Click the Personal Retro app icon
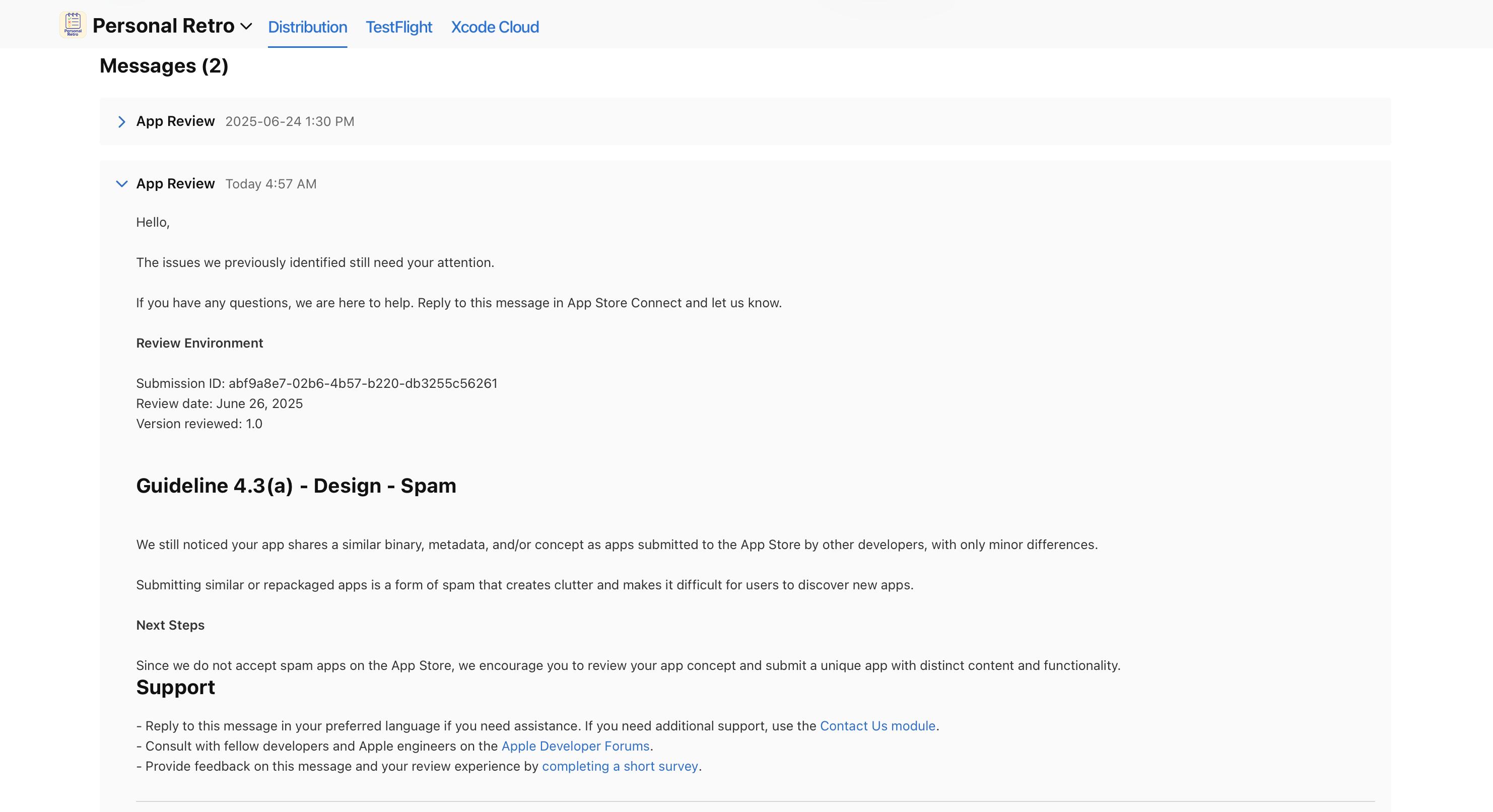Screen dimensions: 1493x812 73,25
